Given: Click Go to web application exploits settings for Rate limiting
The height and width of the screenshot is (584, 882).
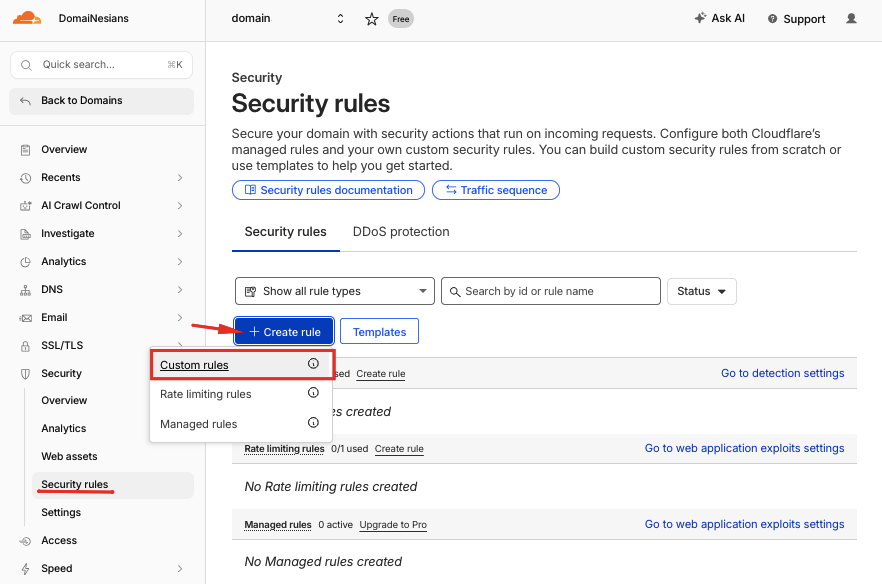Looking at the screenshot, I should click(744, 448).
